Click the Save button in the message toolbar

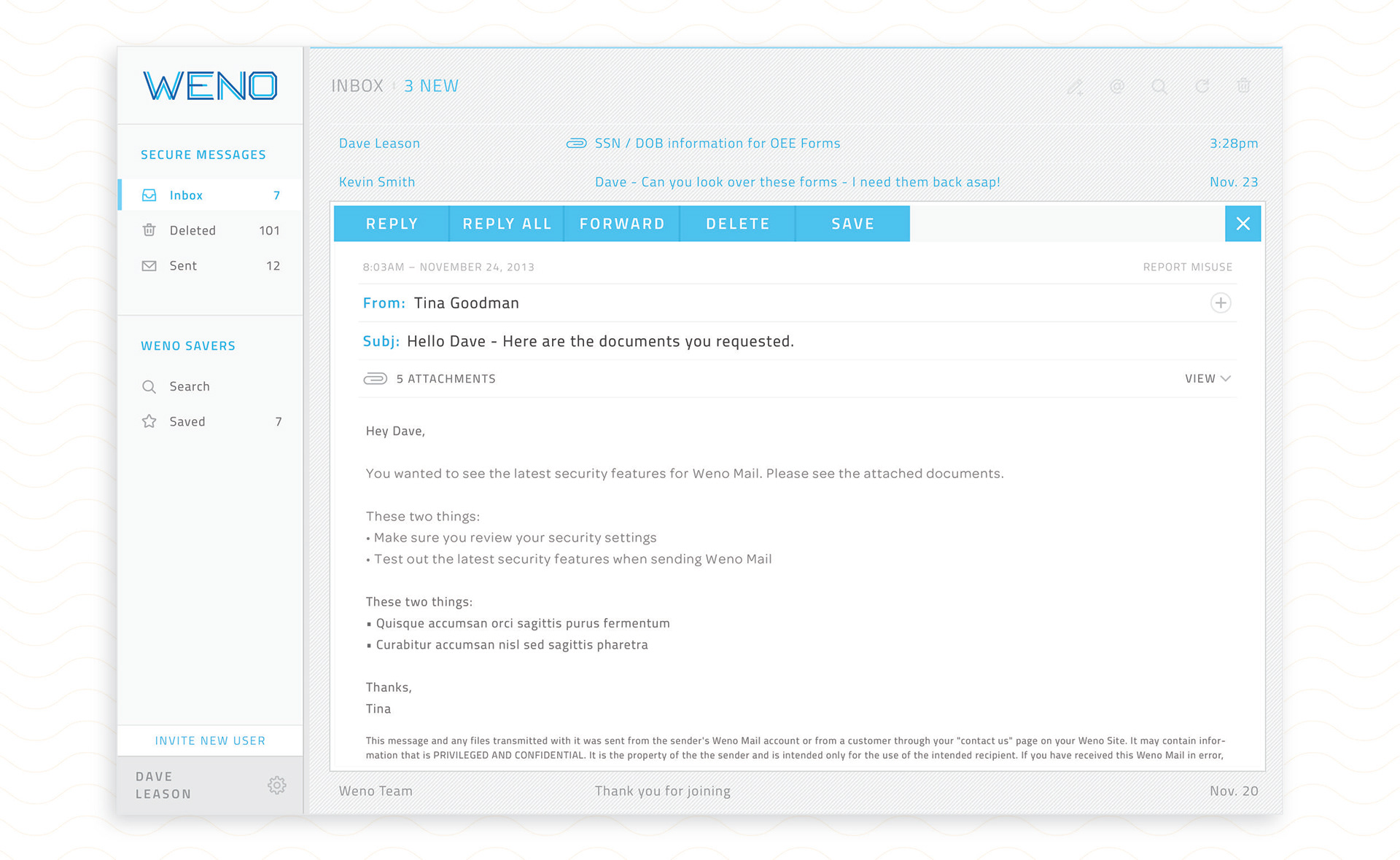point(852,224)
